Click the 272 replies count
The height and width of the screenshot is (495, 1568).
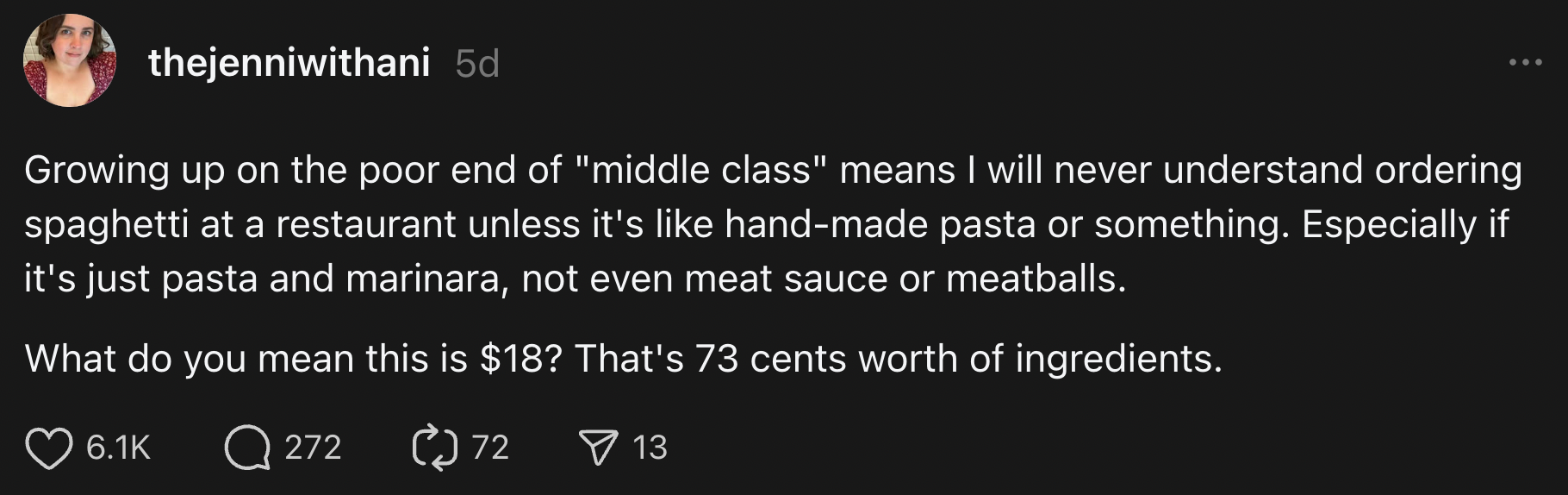[313, 448]
